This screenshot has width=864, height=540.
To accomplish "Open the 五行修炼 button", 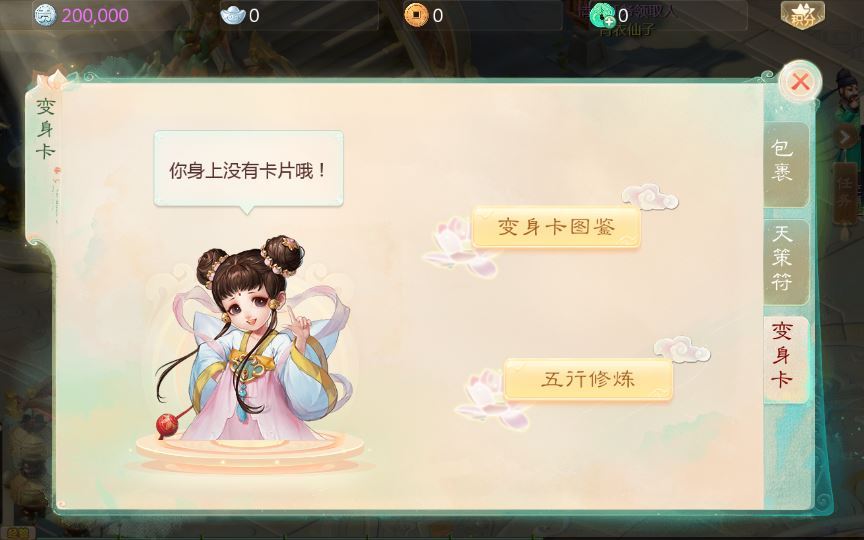I will click(x=588, y=379).
